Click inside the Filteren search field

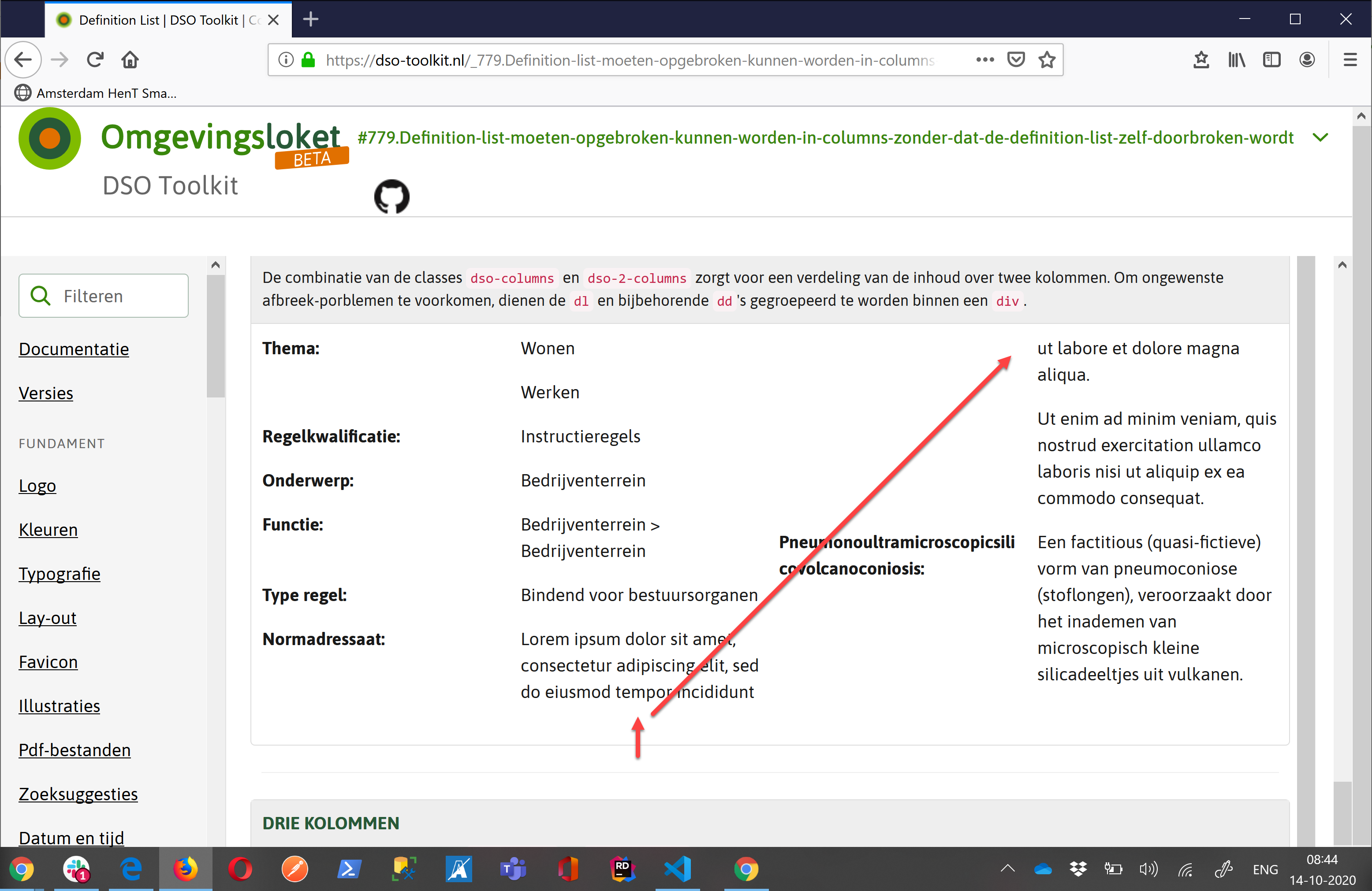pyautogui.click(x=104, y=295)
